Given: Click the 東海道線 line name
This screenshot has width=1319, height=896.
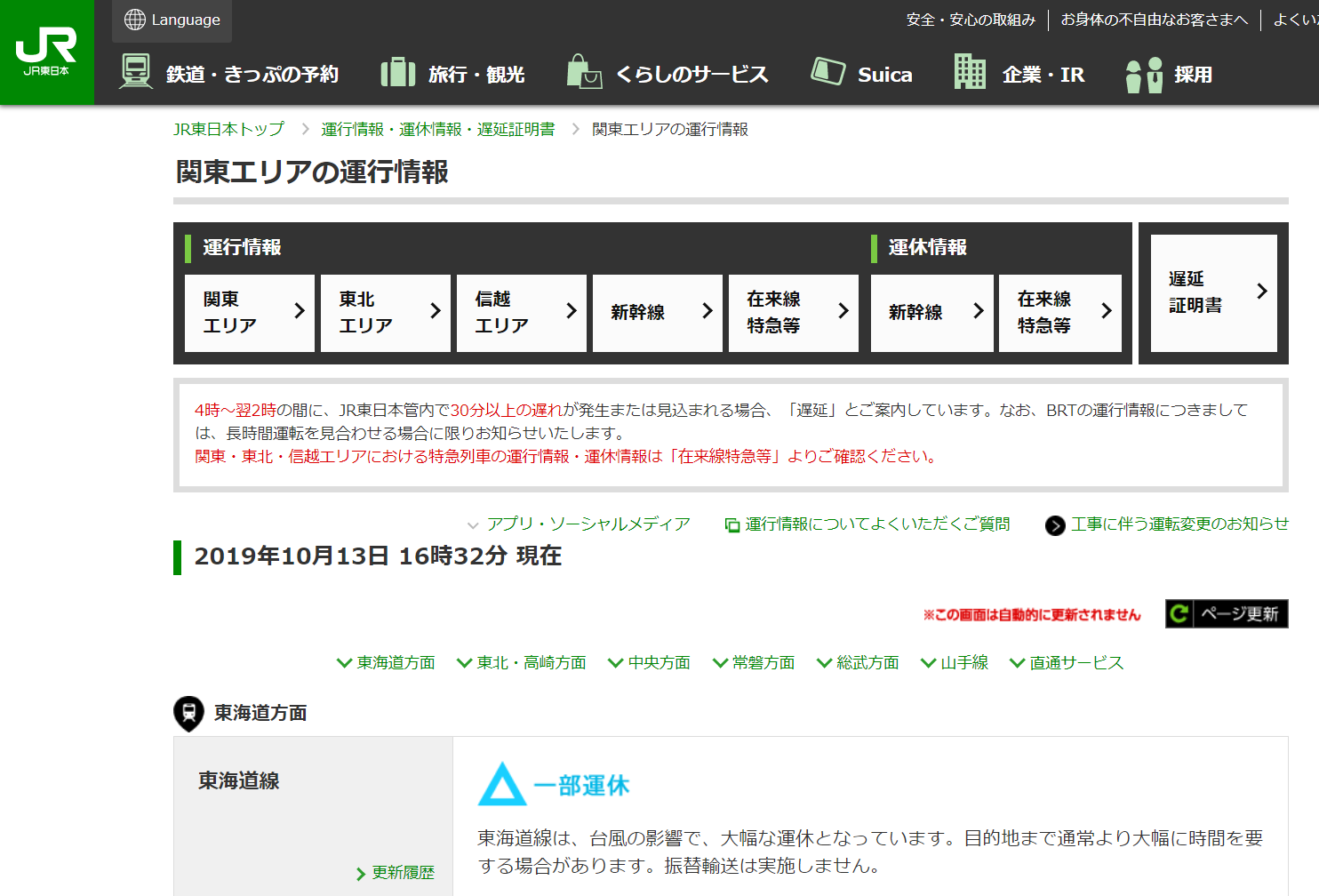Looking at the screenshot, I should [x=239, y=781].
